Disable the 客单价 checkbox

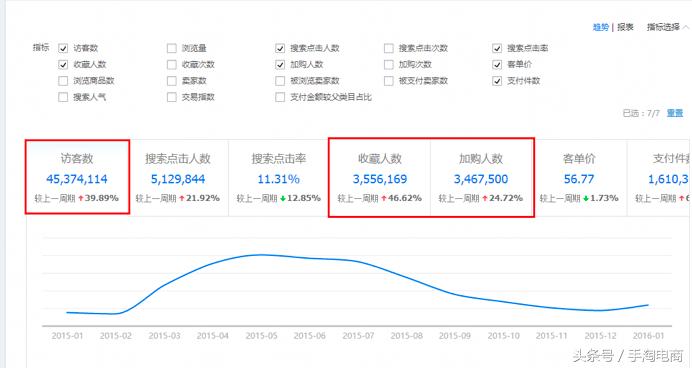497,64
